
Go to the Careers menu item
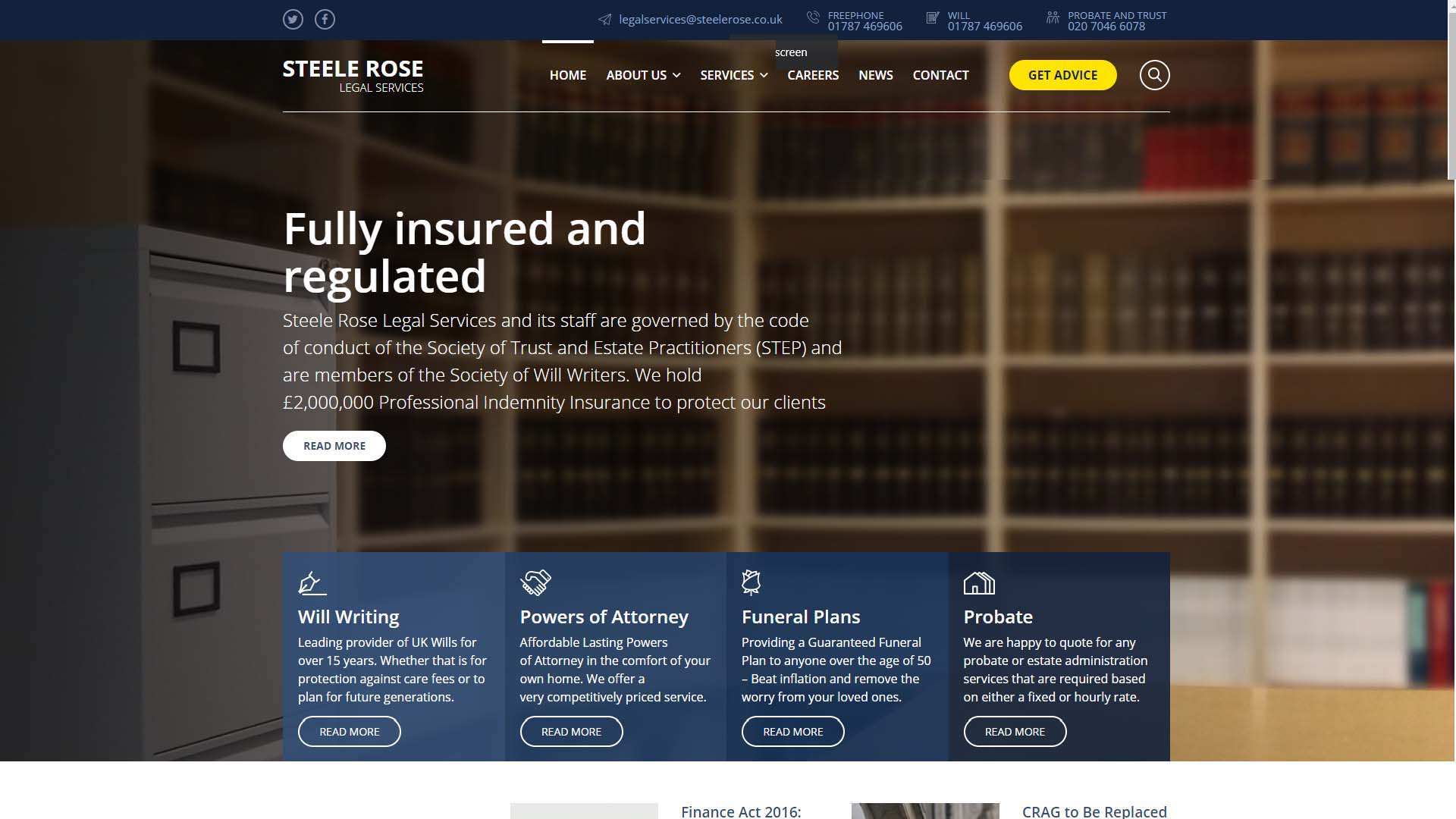point(813,75)
